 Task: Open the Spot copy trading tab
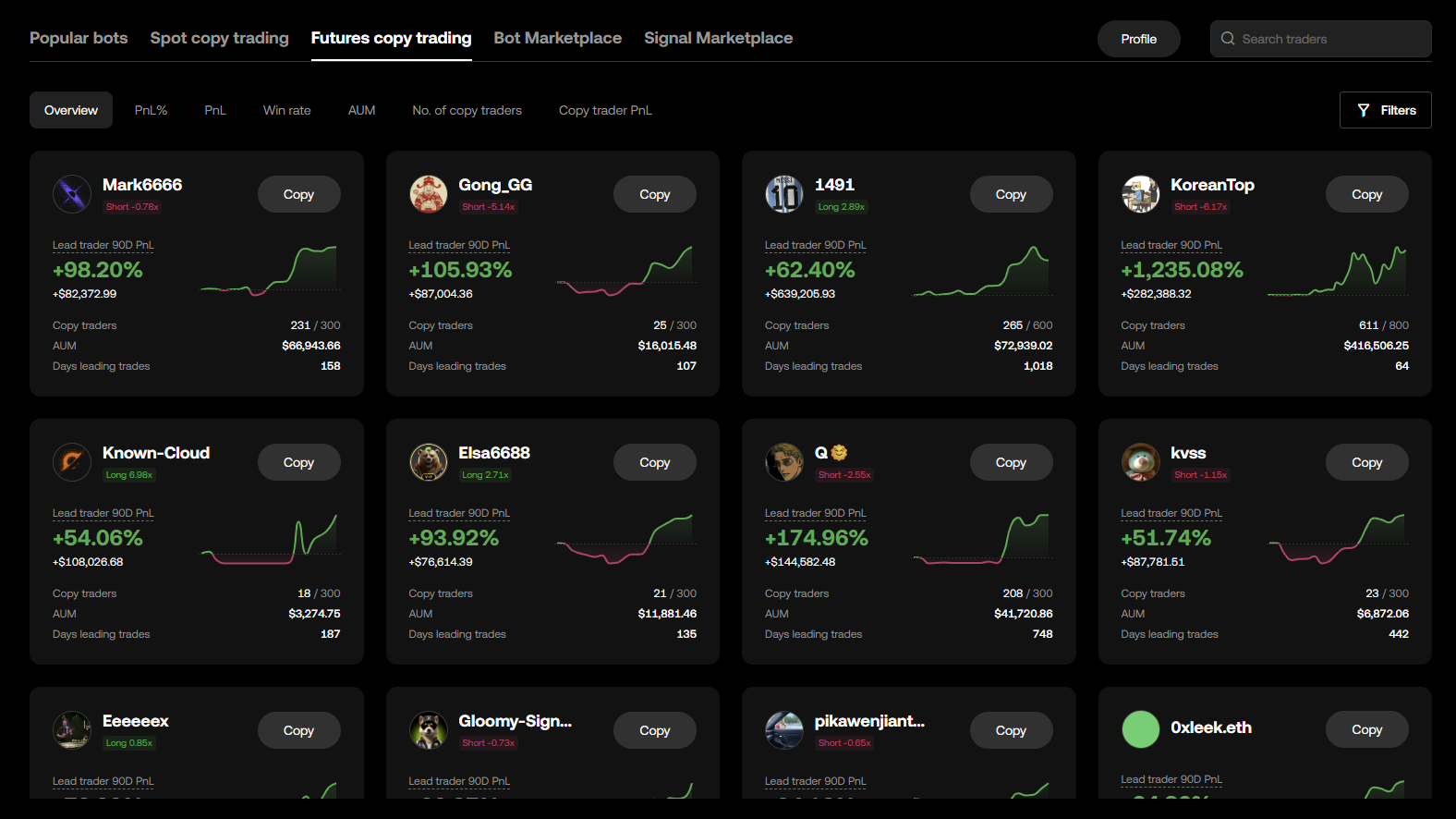tap(220, 38)
